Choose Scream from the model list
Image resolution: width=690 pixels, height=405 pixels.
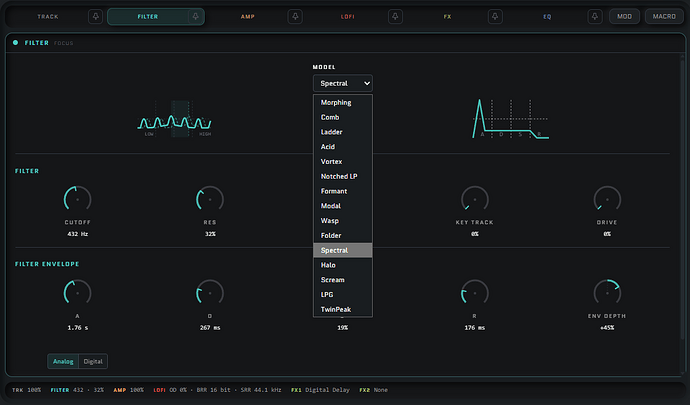[x=343, y=280]
